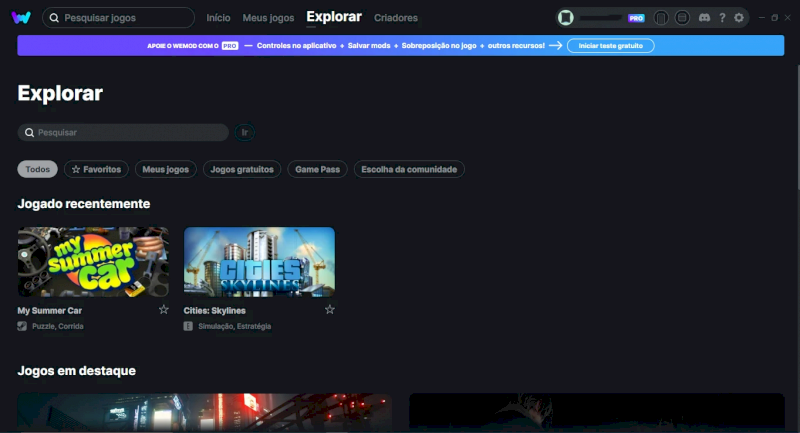Open the Cities: Skylines thumbnail

click(x=259, y=262)
